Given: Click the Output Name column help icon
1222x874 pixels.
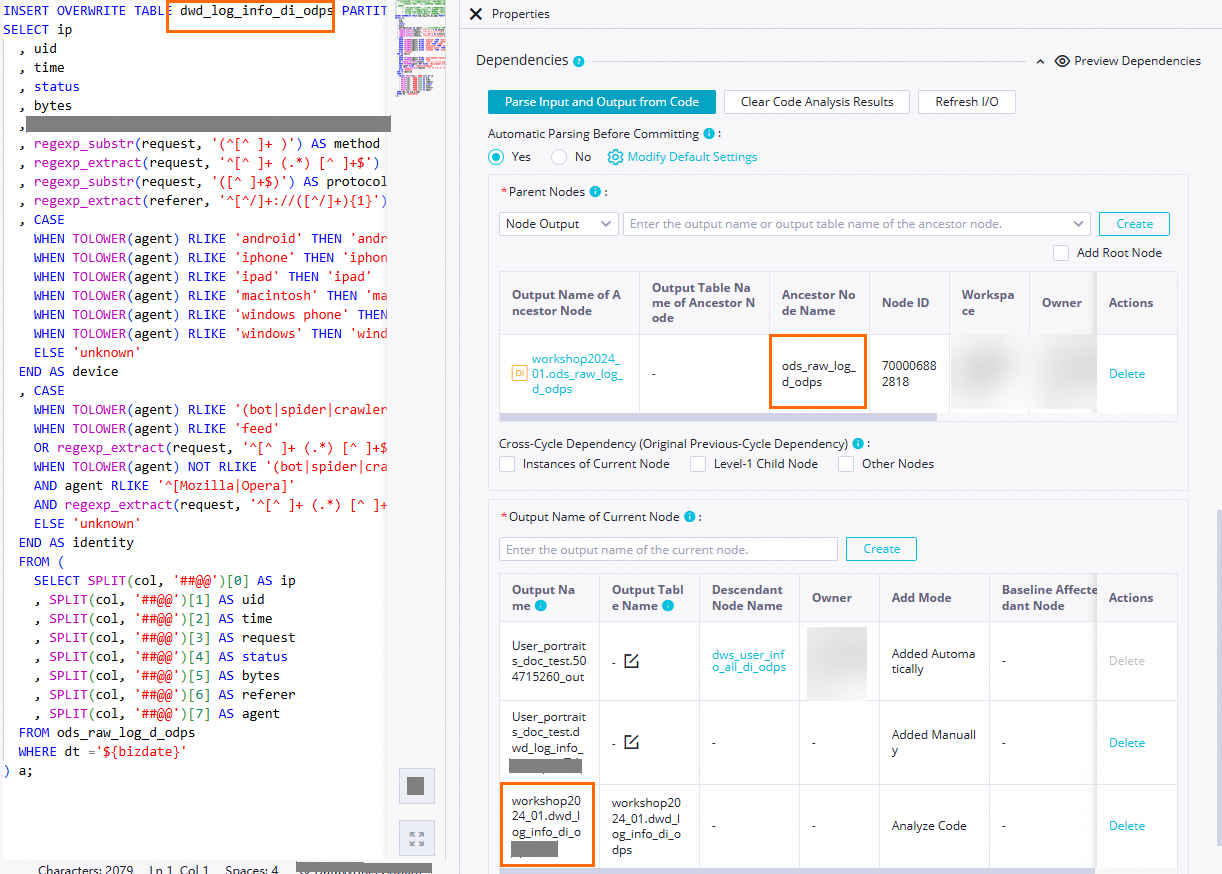Looking at the screenshot, I should 541,606.
